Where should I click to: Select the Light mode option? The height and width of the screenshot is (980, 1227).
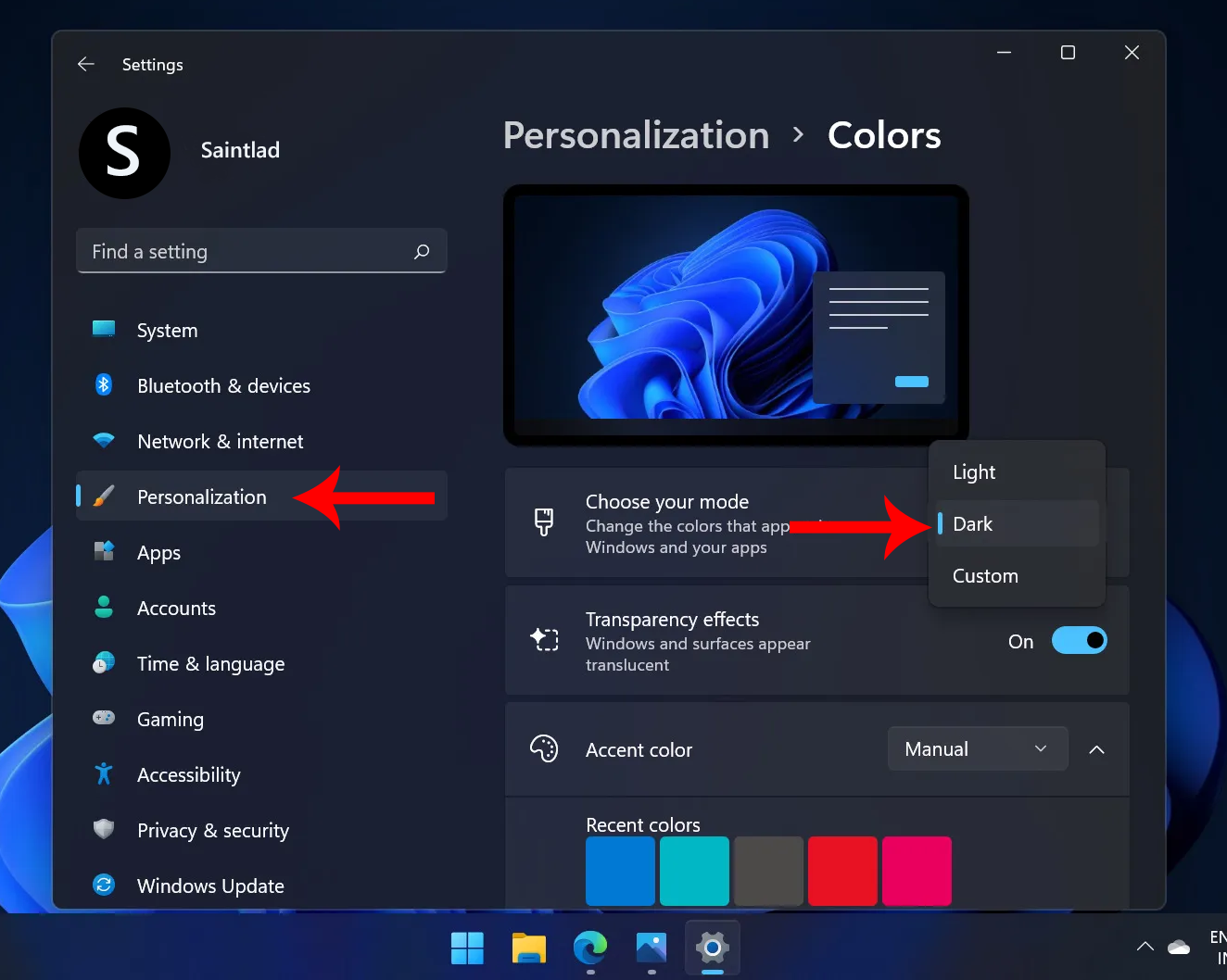point(973,471)
